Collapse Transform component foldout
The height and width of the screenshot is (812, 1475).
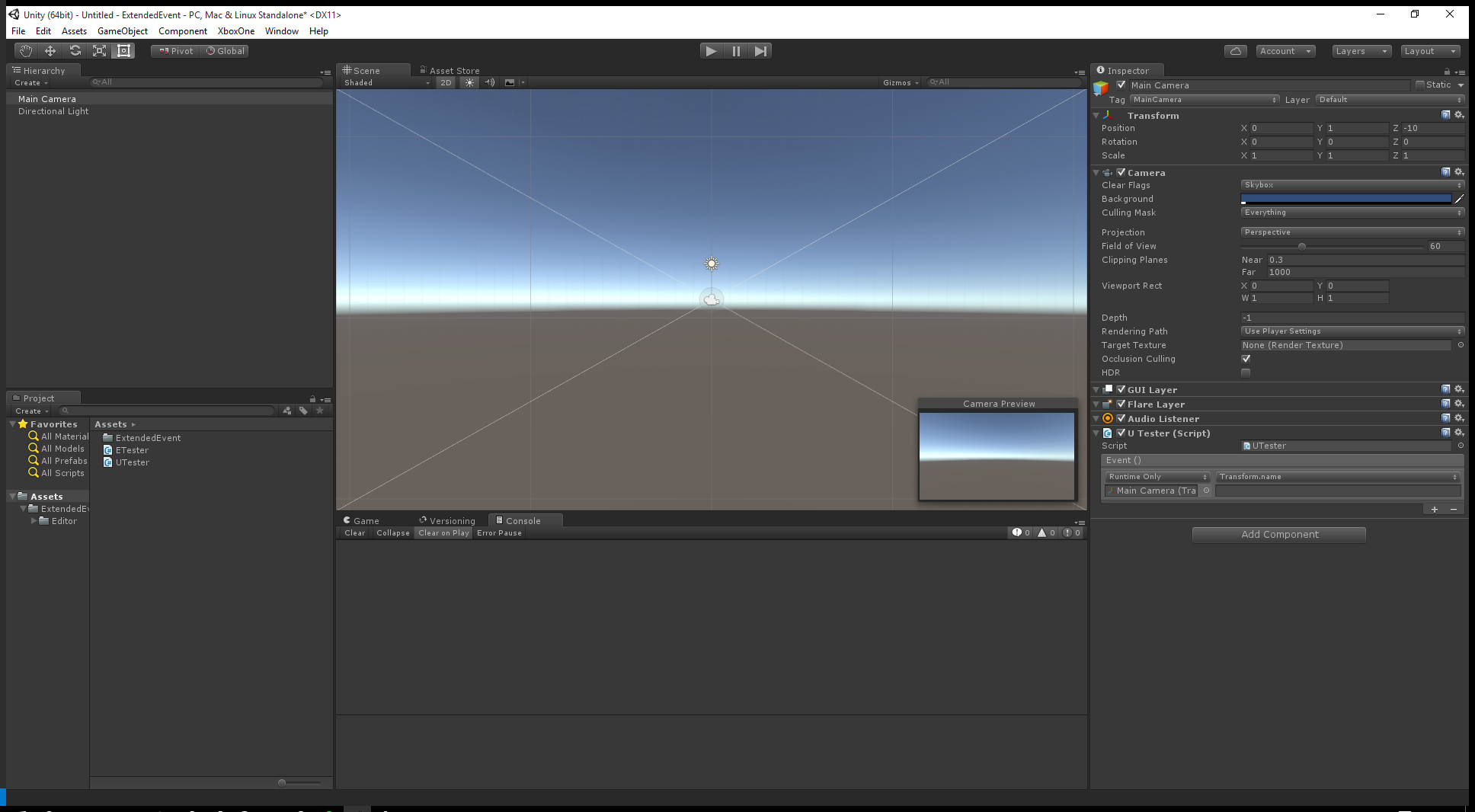pyautogui.click(x=1096, y=116)
